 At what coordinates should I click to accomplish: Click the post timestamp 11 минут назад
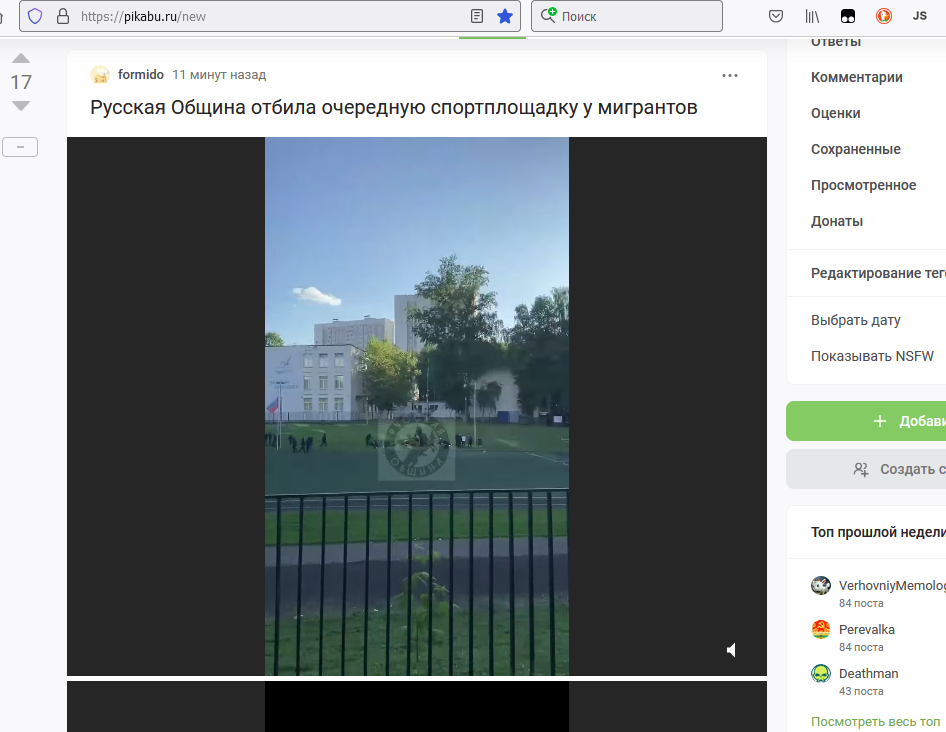219,75
